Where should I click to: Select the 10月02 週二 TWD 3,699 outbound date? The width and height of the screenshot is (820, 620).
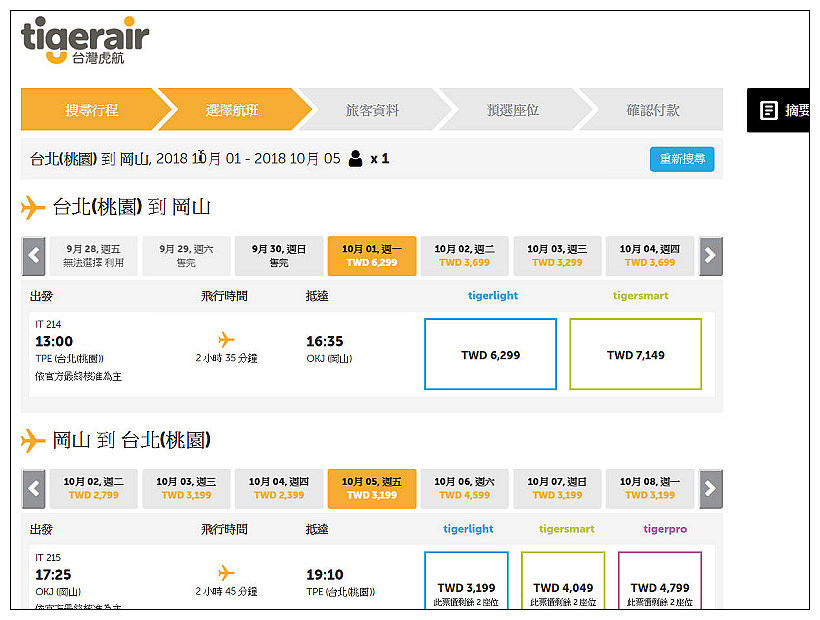(464, 256)
